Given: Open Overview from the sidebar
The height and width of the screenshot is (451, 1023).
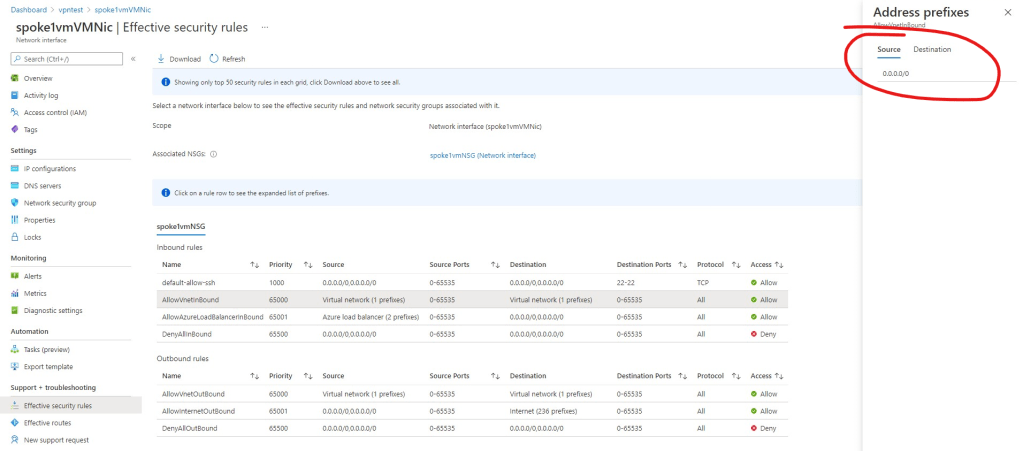Looking at the screenshot, I should tap(38, 78).
